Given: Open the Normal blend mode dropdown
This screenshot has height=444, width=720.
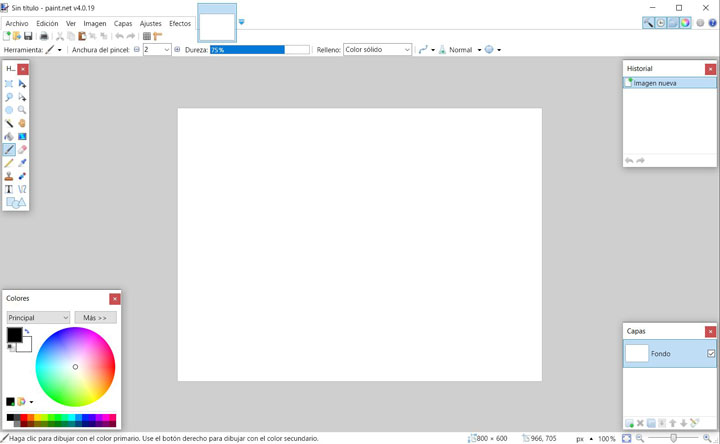Looking at the screenshot, I should pyautogui.click(x=464, y=49).
